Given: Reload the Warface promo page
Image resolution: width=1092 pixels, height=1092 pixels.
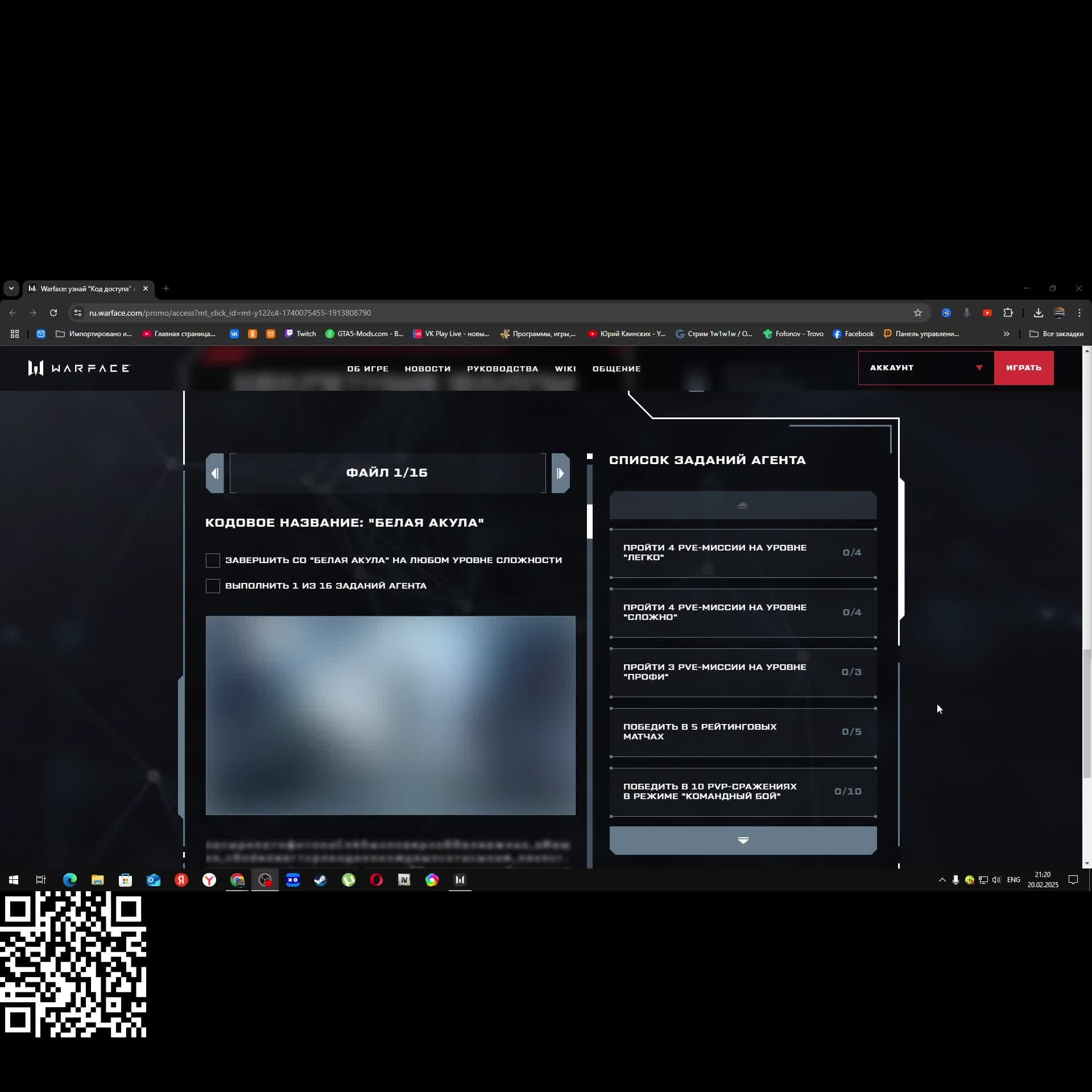Looking at the screenshot, I should [53, 313].
